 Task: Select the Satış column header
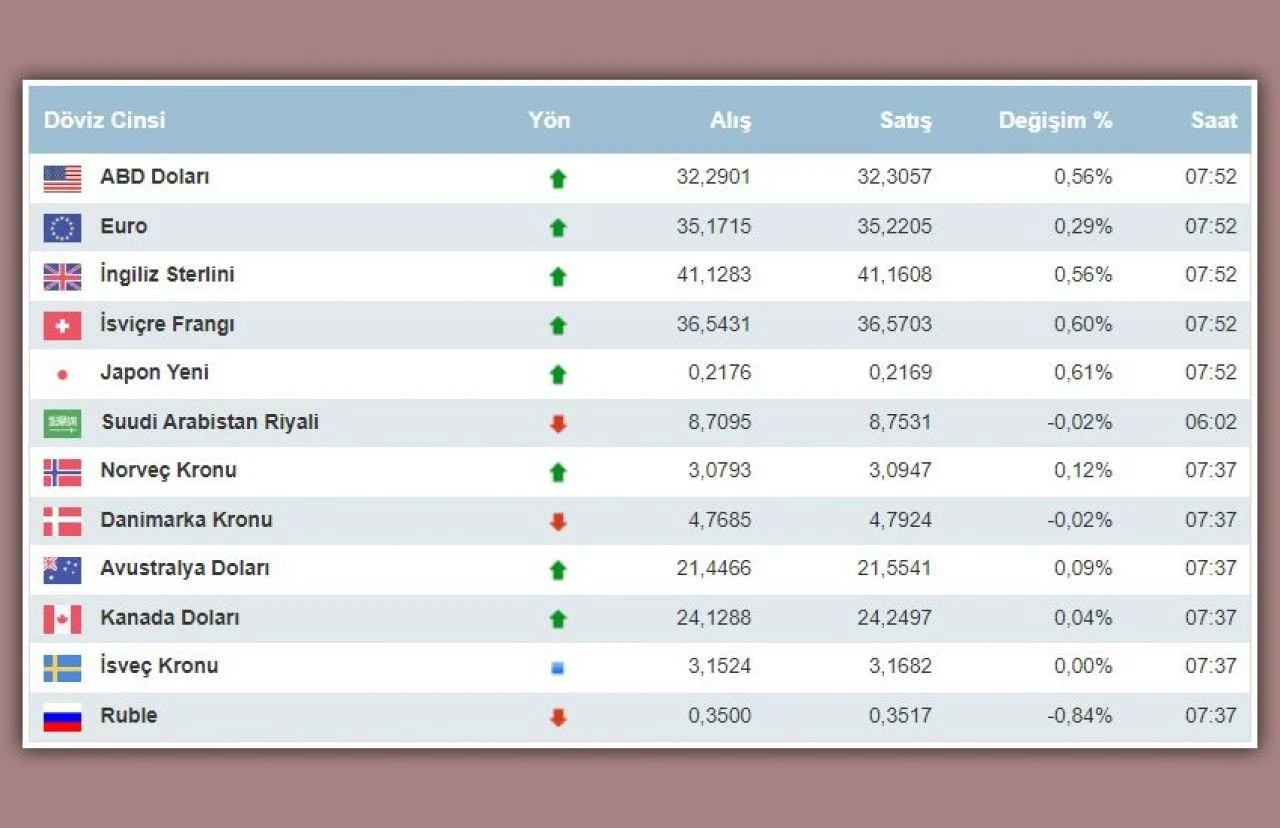(905, 120)
